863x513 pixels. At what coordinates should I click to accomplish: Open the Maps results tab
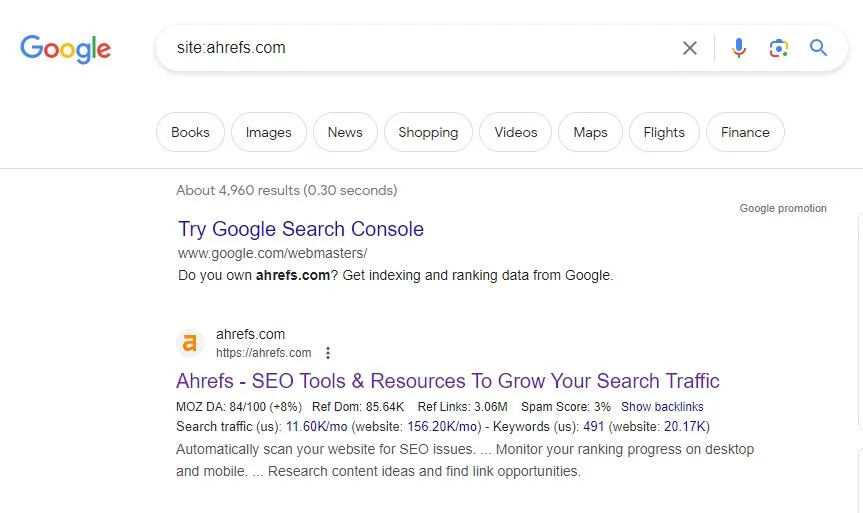click(x=591, y=132)
